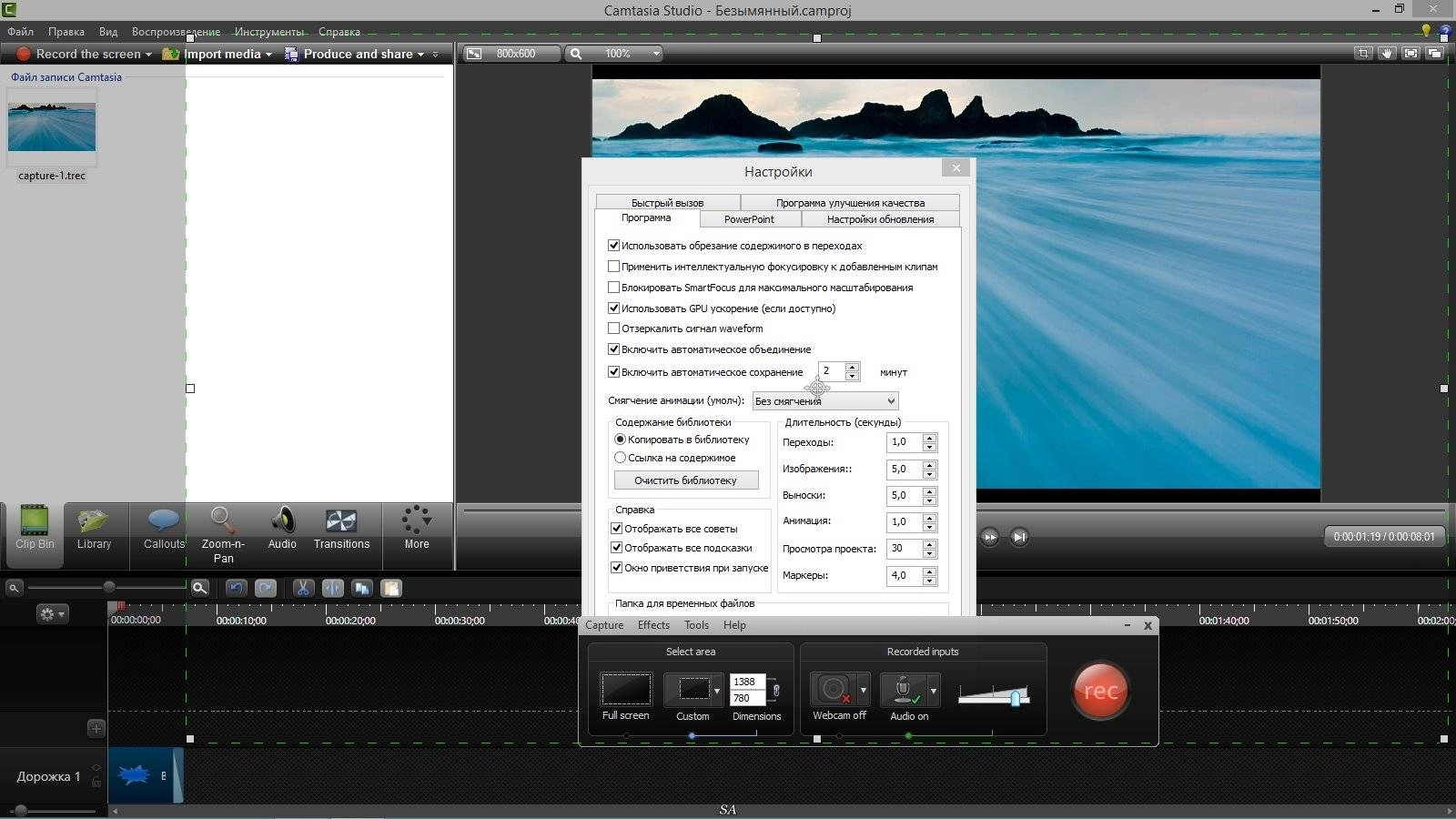Select the Zoom-n-Pan tool
This screenshot has height=819, width=1456.
pyautogui.click(x=223, y=534)
